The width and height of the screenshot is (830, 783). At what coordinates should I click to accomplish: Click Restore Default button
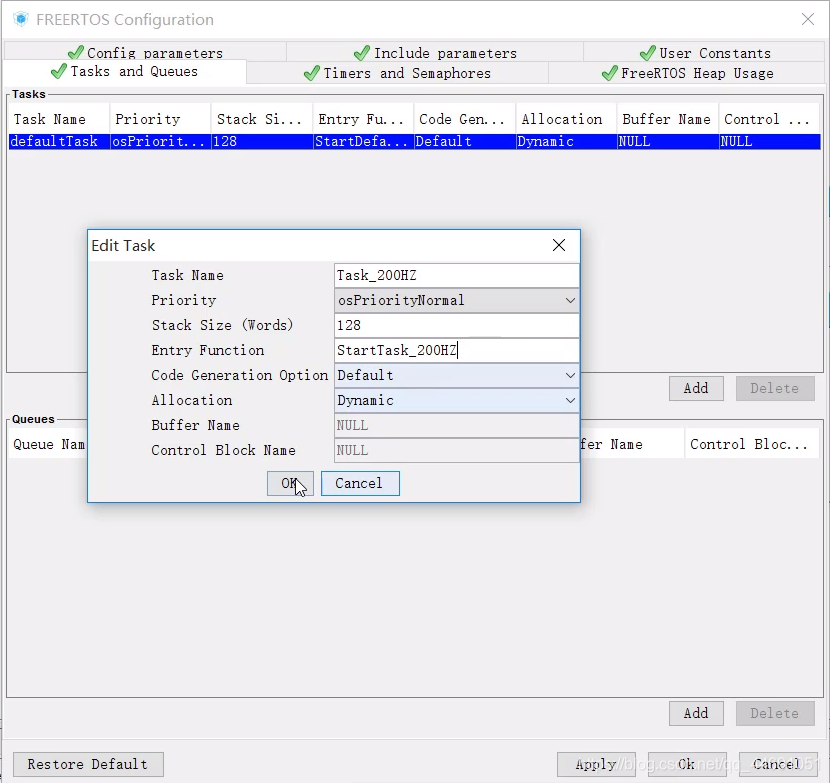coord(88,764)
